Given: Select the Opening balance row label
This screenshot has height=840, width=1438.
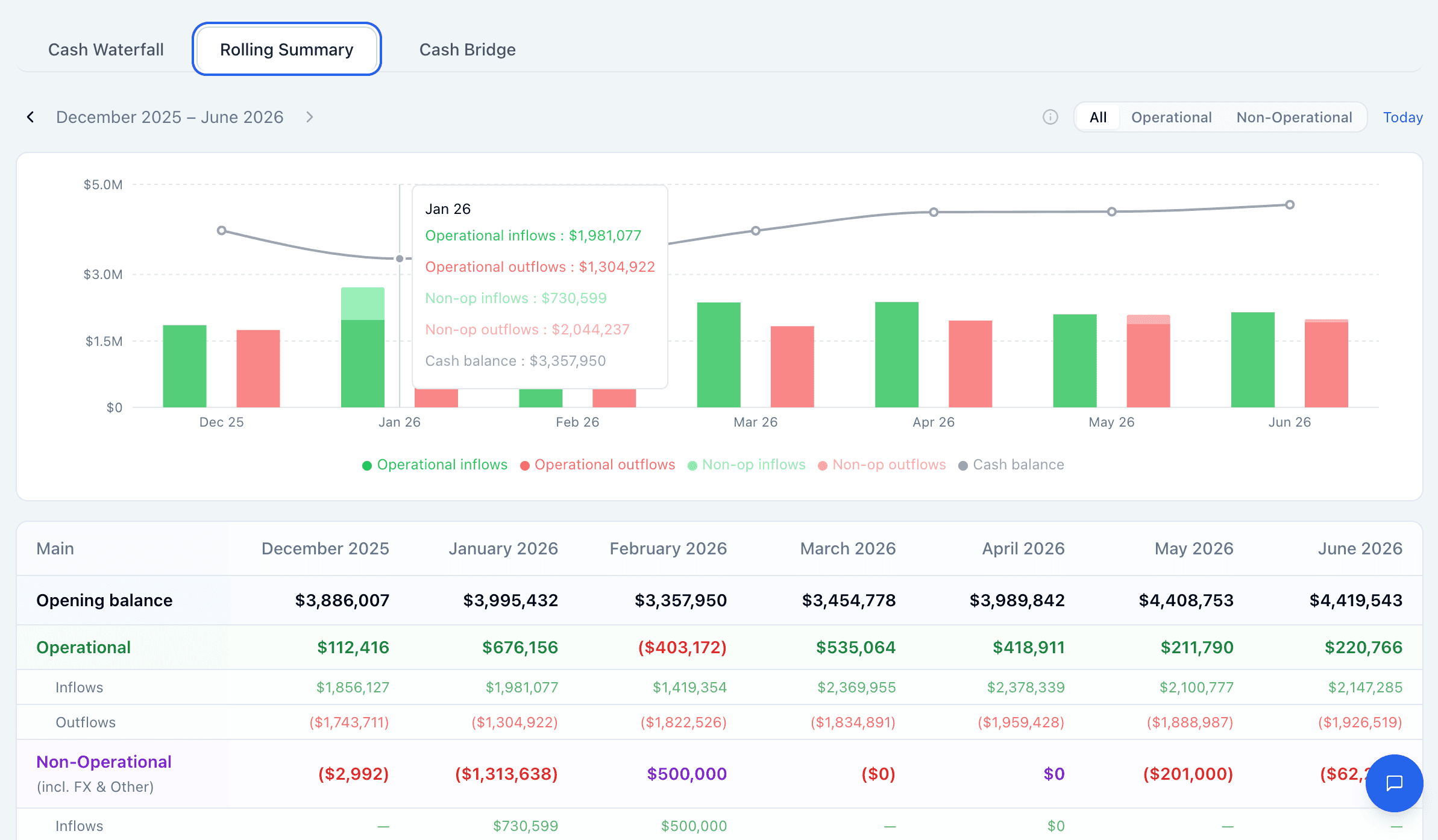Looking at the screenshot, I should pyautogui.click(x=104, y=600).
